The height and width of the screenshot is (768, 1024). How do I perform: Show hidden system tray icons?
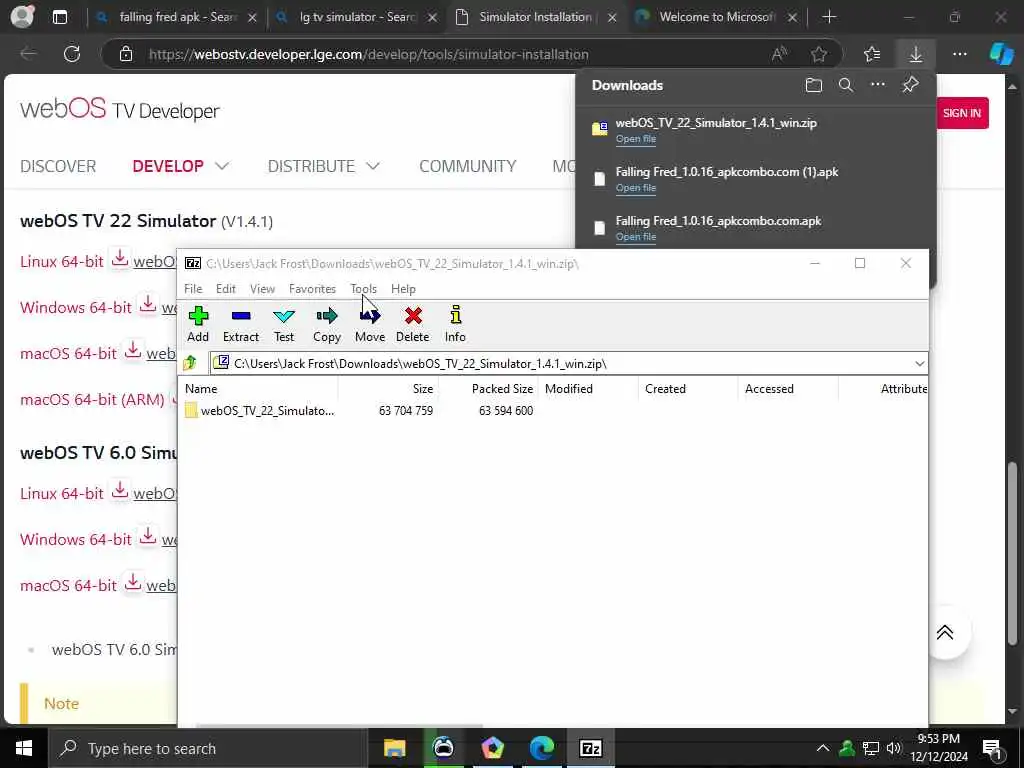click(823, 748)
